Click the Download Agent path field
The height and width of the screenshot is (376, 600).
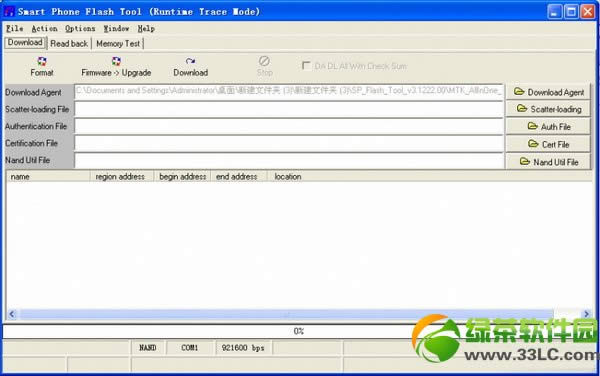coord(289,92)
